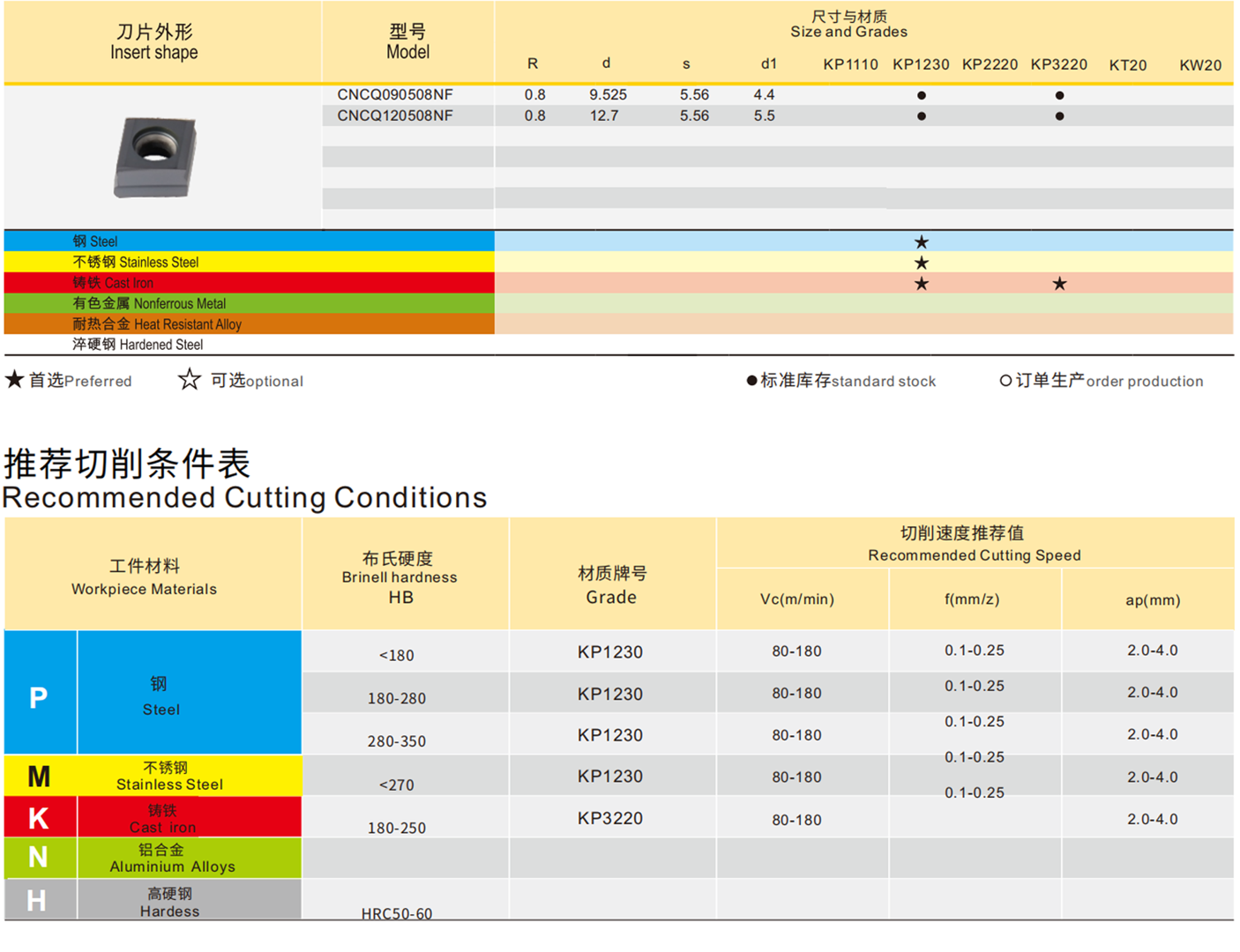Toggle the Cast Iron KP1230 star
The width and height of the screenshot is (1240, 952).
[921, 283]
